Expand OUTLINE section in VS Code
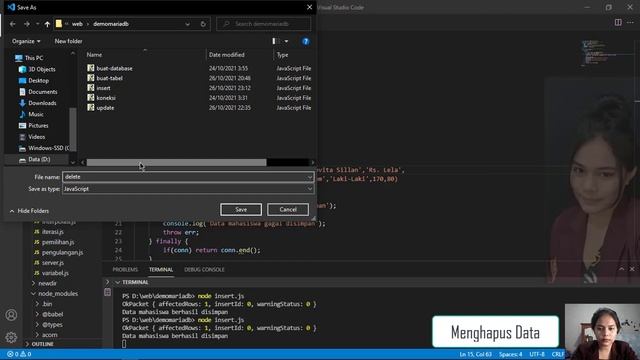640x360 pixels. 42,344
